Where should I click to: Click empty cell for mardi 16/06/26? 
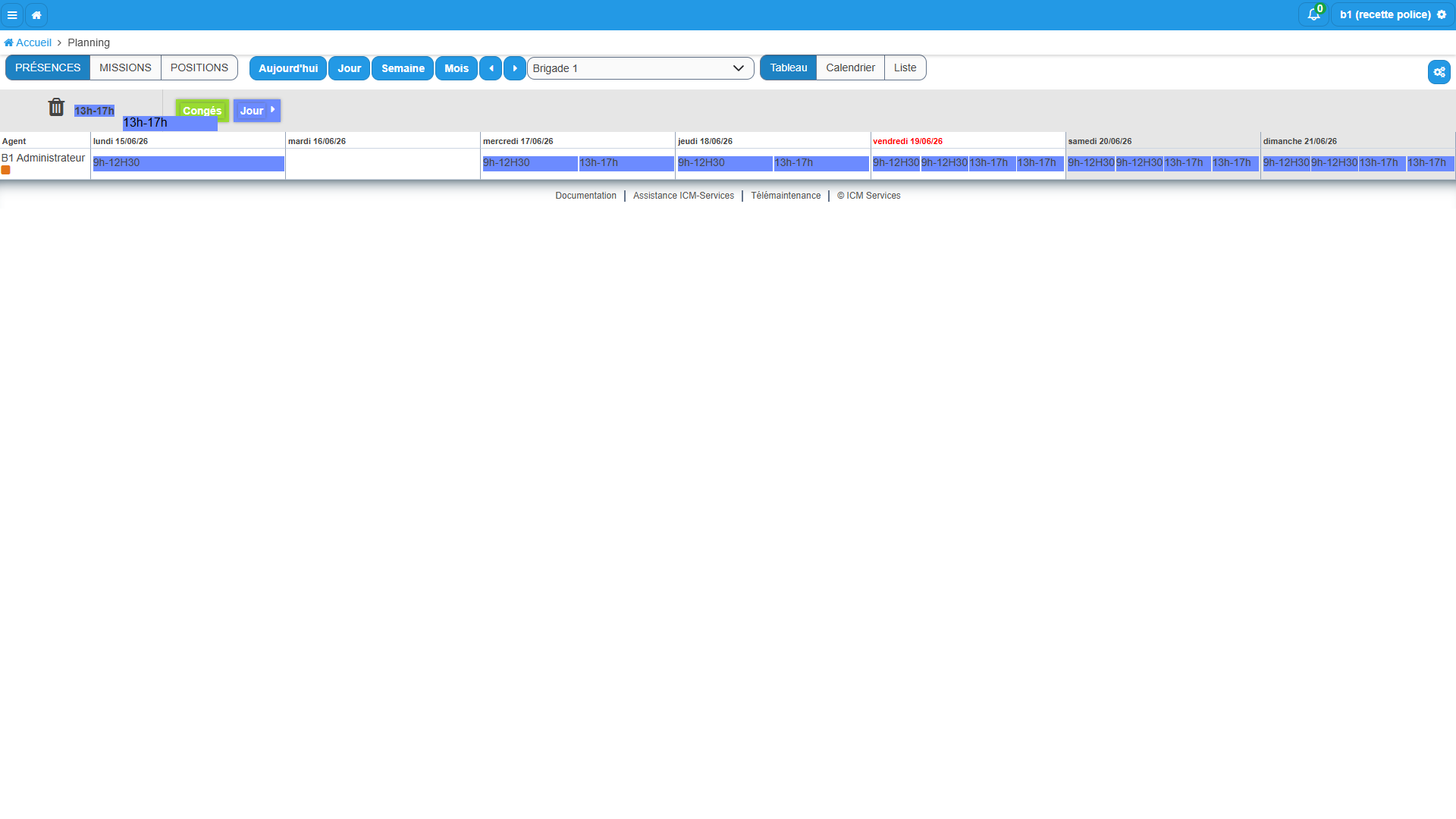[x=383, y=164]
